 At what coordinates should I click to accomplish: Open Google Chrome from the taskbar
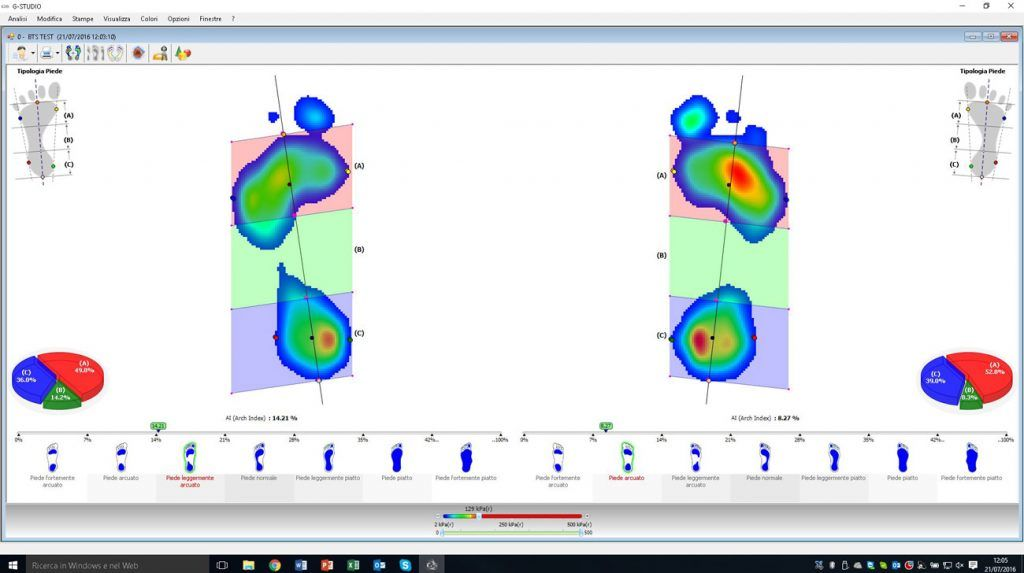(x=274, y=564)
